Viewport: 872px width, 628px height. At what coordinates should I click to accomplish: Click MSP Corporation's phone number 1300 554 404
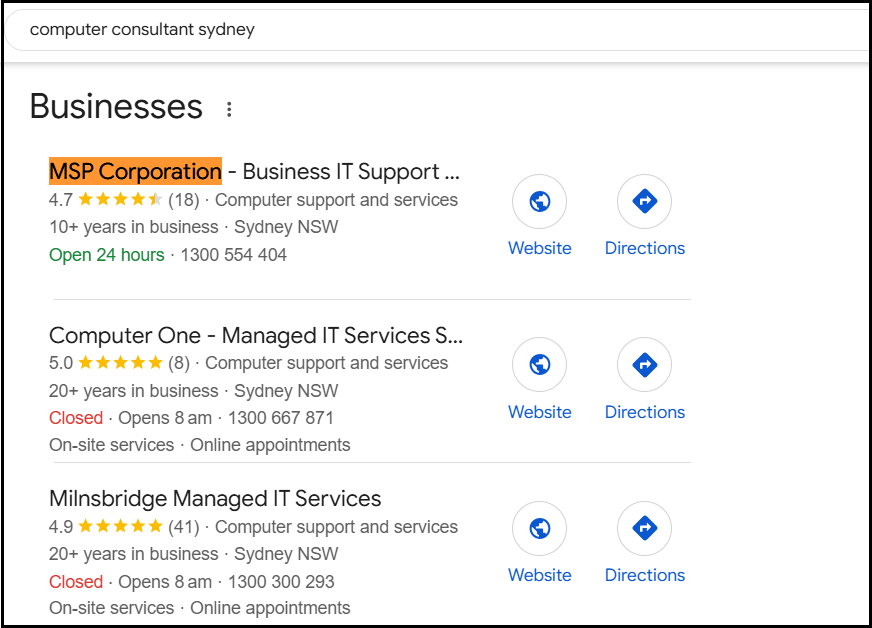(x=234, y=255)
